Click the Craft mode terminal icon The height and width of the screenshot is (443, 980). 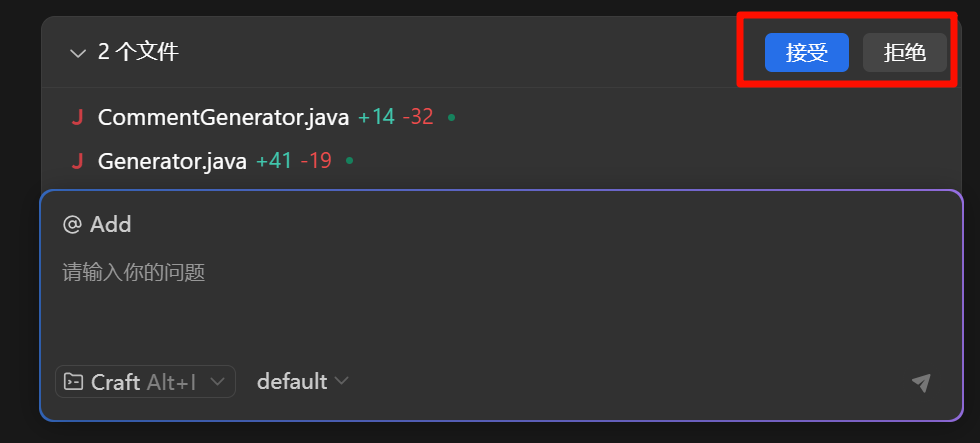point(74,382)
